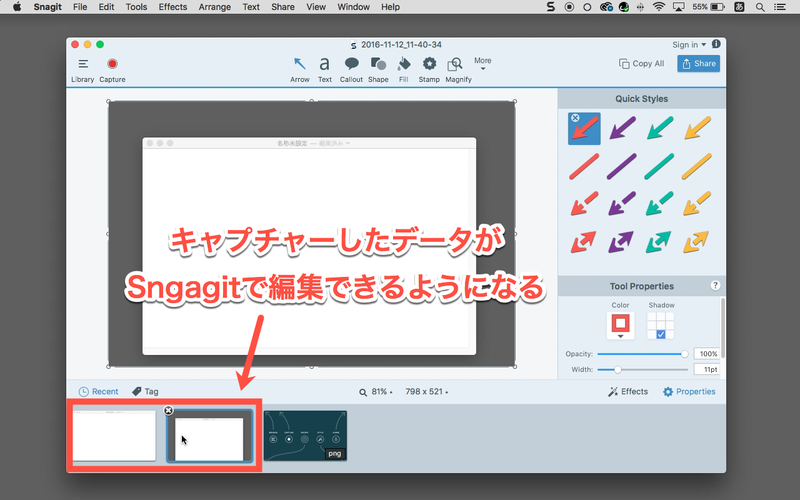Open the Arrange menu
Viewport: 800px width, 500px height.
tap(214, 7)
